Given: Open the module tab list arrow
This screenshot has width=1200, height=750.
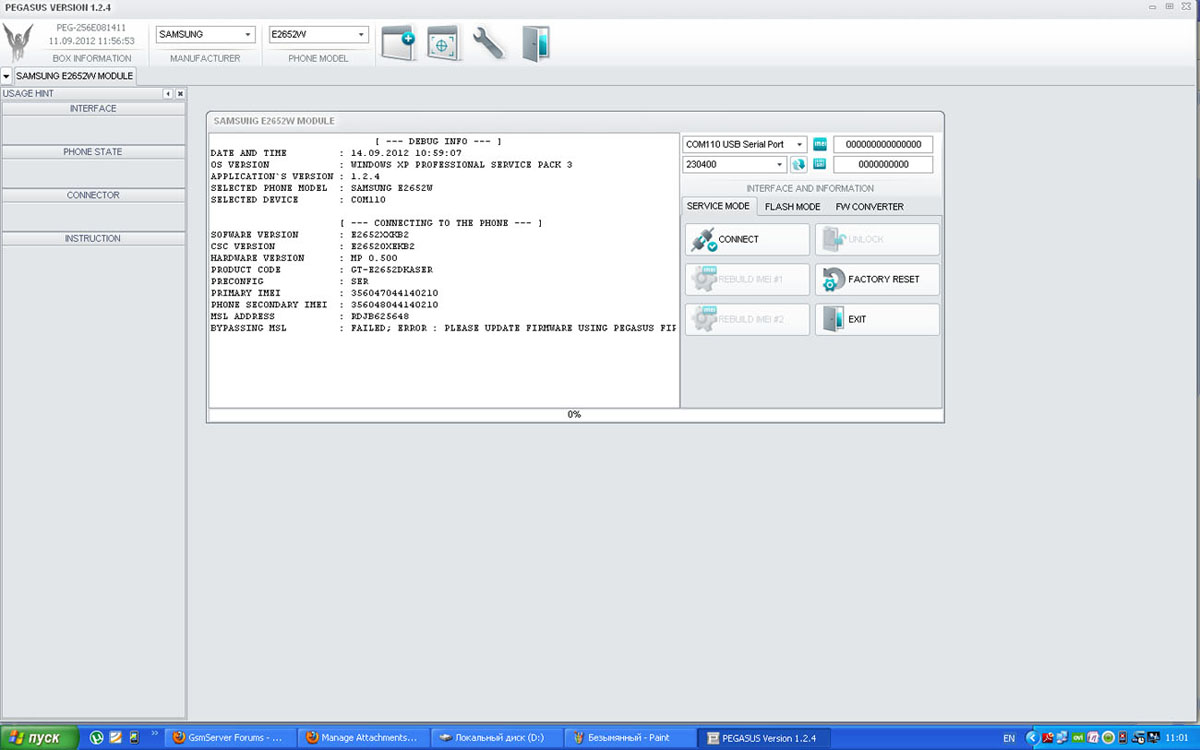Looking at the screenshot, I should (6, 76).
